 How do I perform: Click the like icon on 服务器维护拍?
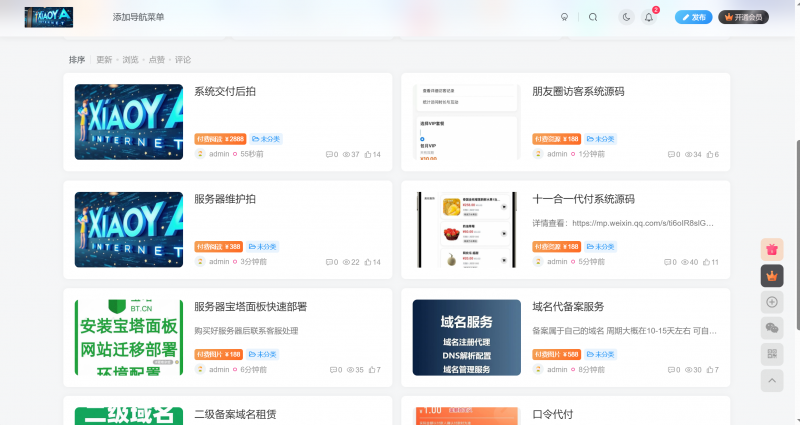[368, 262]
